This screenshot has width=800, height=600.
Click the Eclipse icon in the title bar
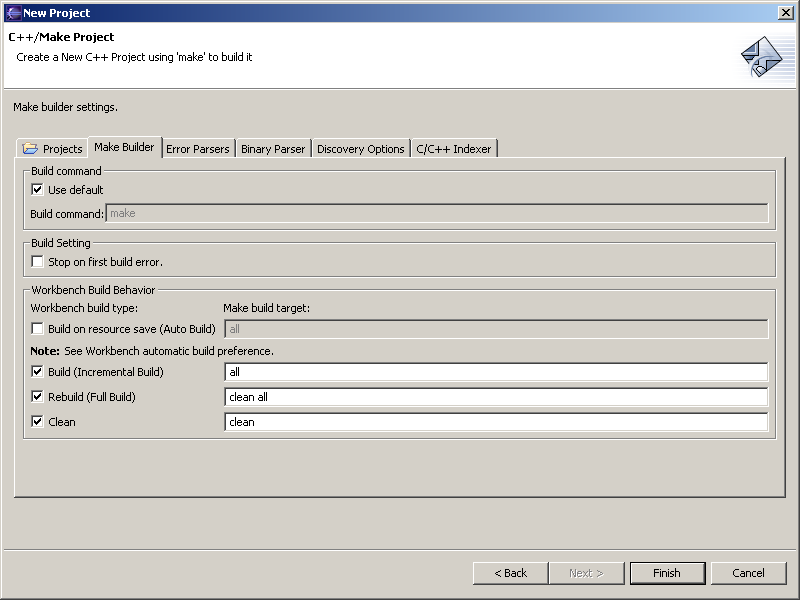pyautogui.click(x=13, y=12)
